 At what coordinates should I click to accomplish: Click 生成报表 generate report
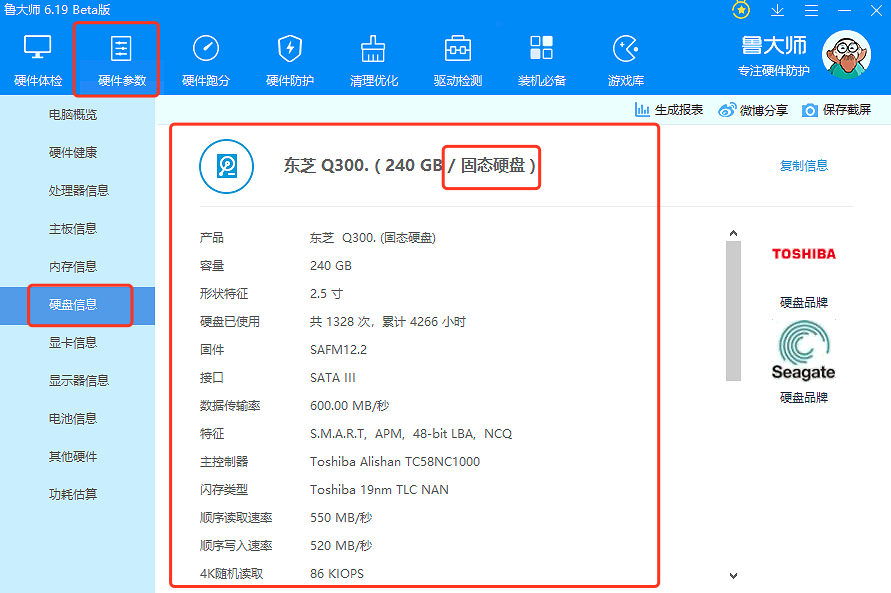[669, 110]
